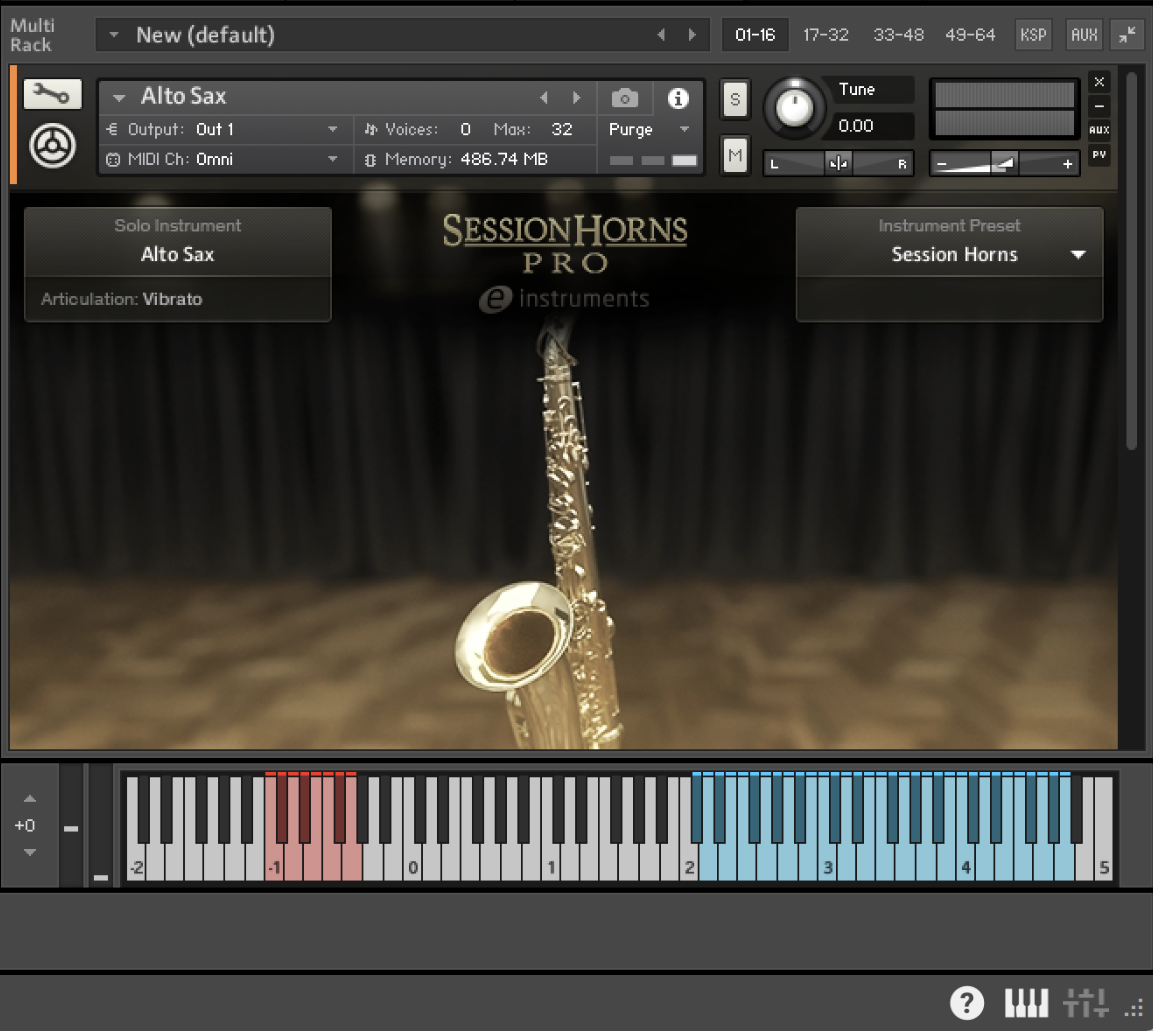
Task: Switch to rack page 17-32
Action: coord(826,35)
